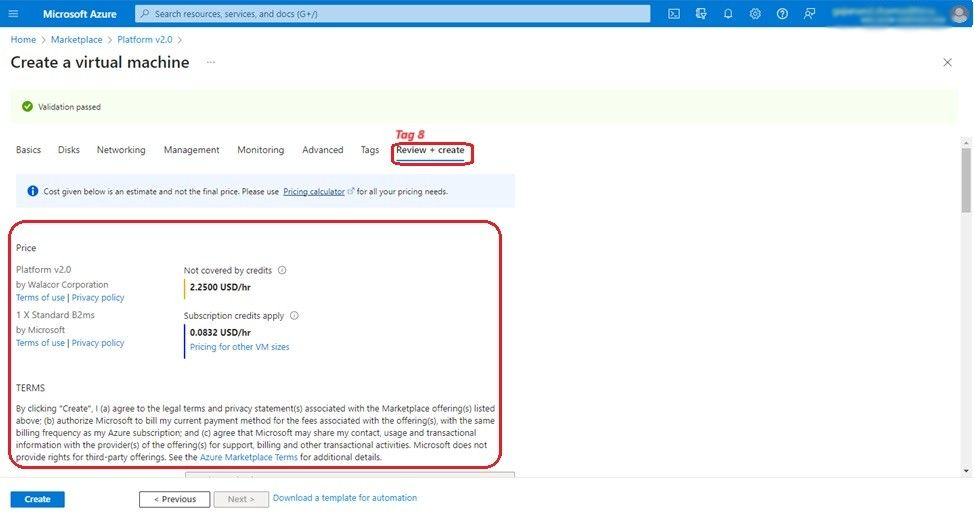Switch to the Advanced tab

click(x=322, y=150)
